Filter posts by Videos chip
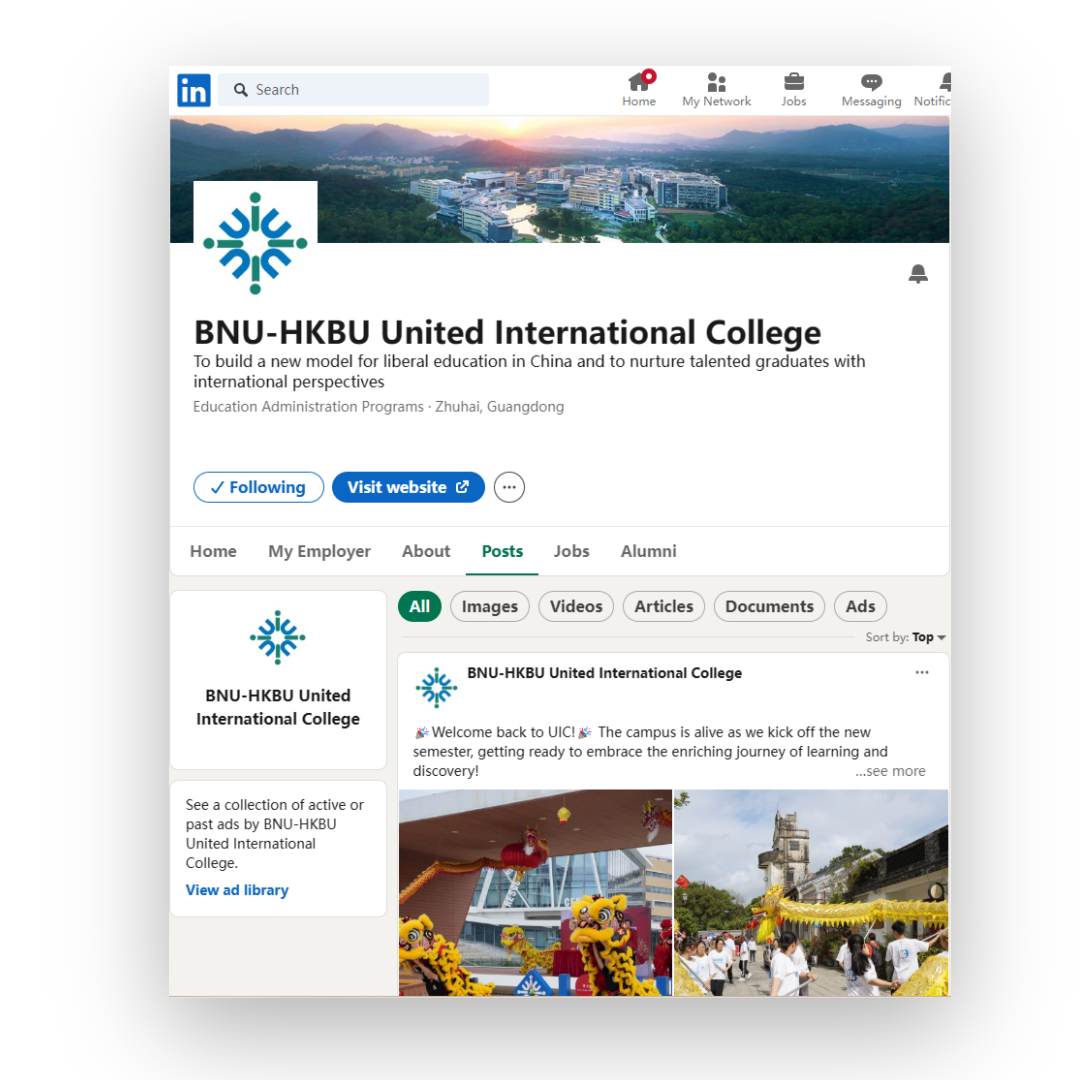The width and height of the screenshot is (1080, 1080). pos(576,606)
